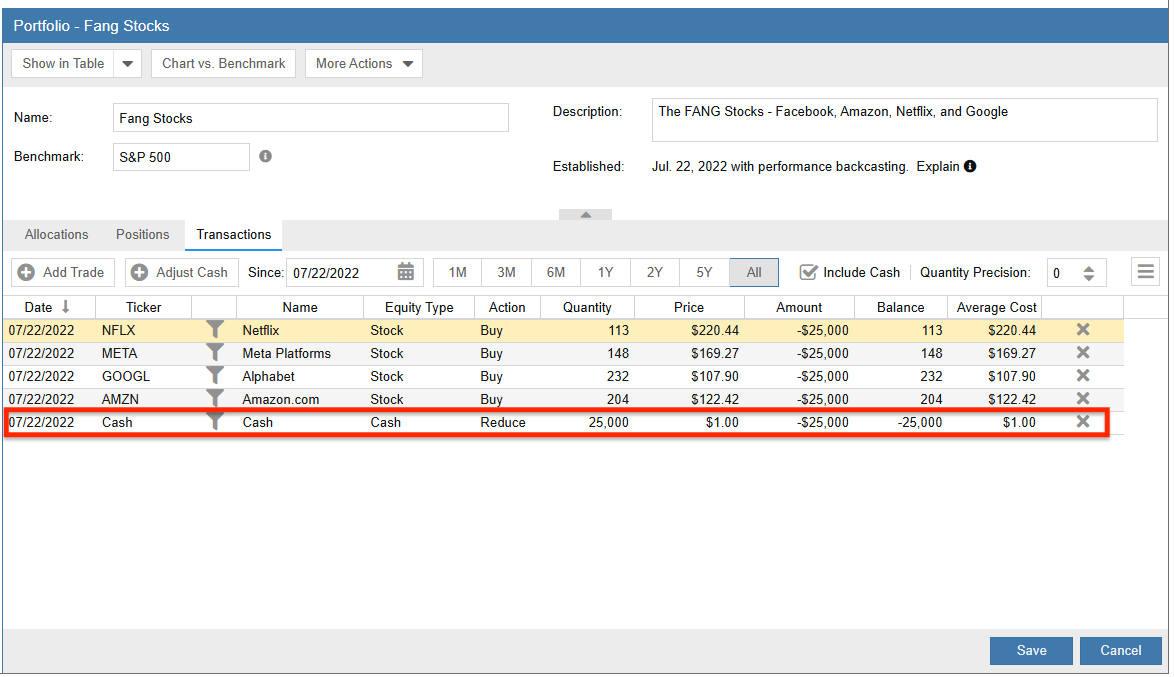Collapse the portfolio details panel arrow

[x=586, y=214]
